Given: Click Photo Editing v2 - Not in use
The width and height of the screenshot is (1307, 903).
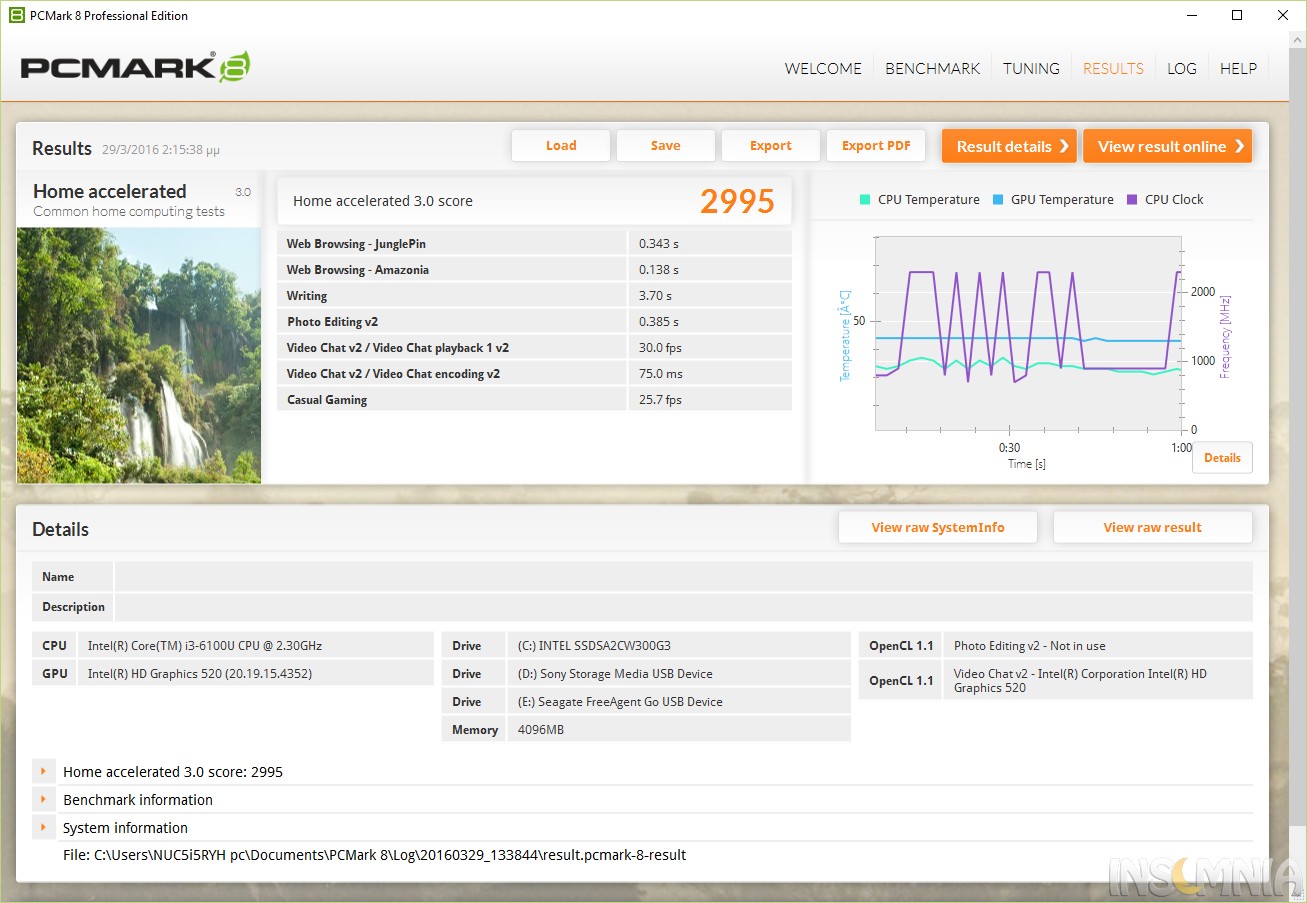Looking at the screenshot, I should pyautogui.click(x=1030, y=646).
